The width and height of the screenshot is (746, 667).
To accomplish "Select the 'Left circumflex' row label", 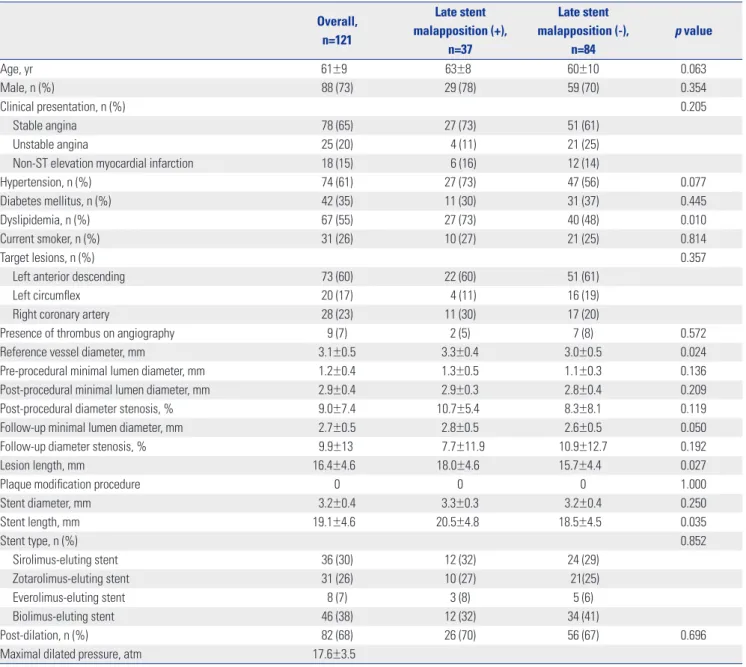I will (x=46, y=295).
